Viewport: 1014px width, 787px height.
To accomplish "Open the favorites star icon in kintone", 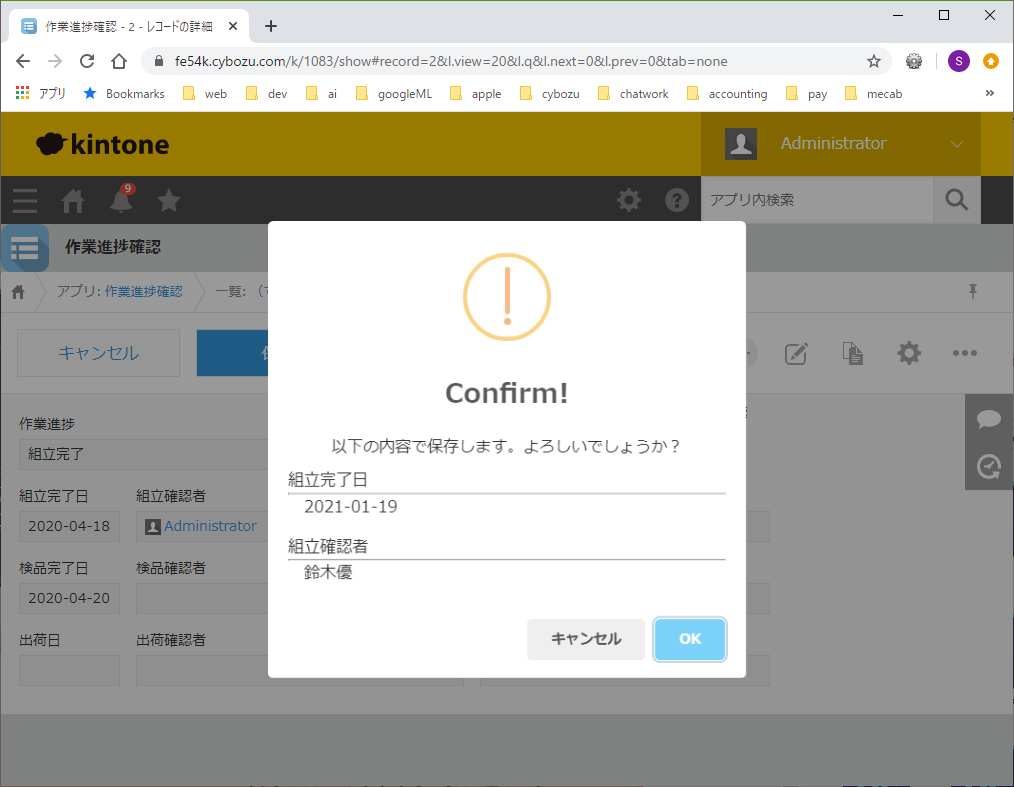I will (169, 201).
